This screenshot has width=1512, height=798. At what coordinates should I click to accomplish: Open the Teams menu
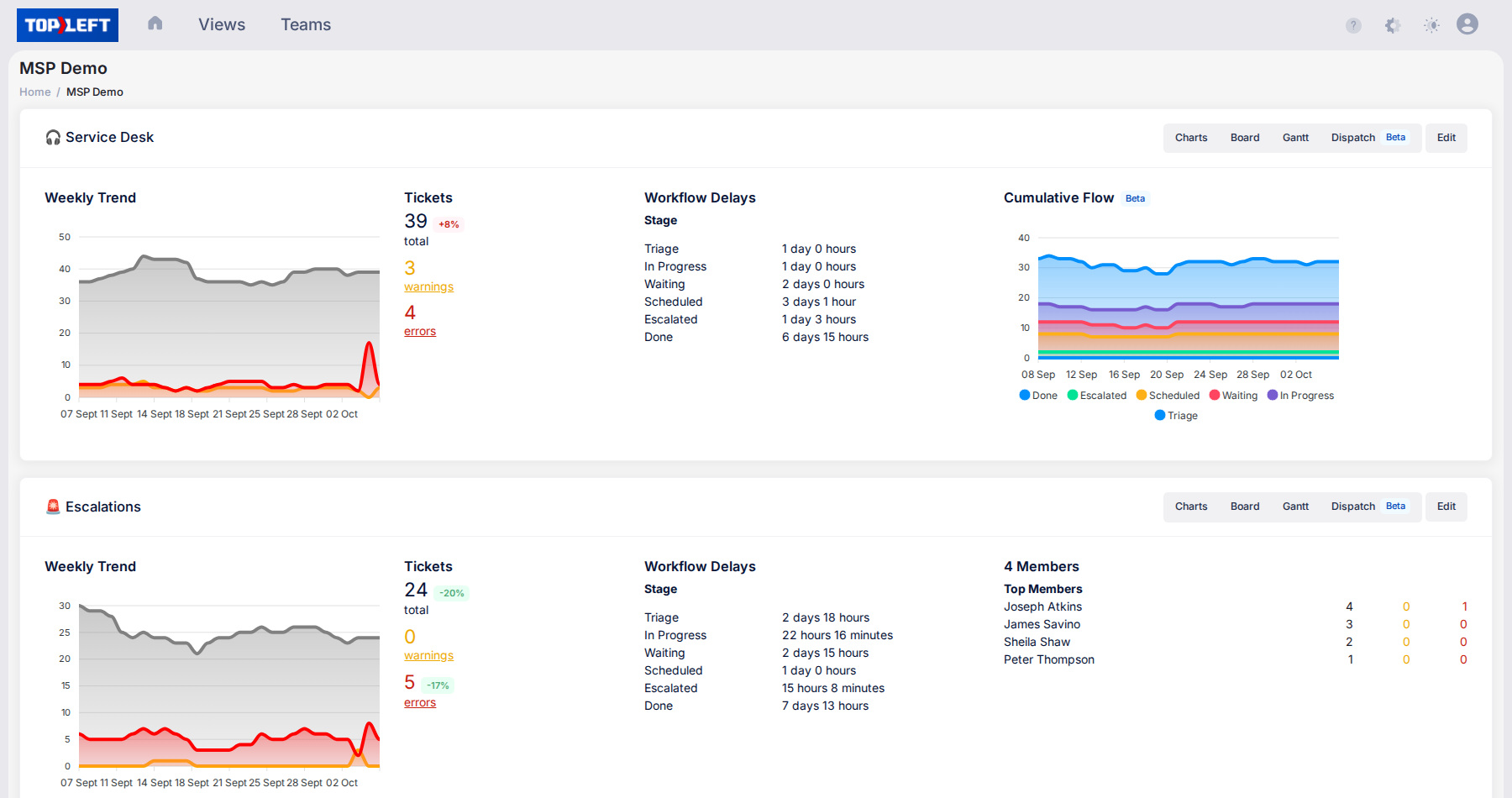pos(306,24)
